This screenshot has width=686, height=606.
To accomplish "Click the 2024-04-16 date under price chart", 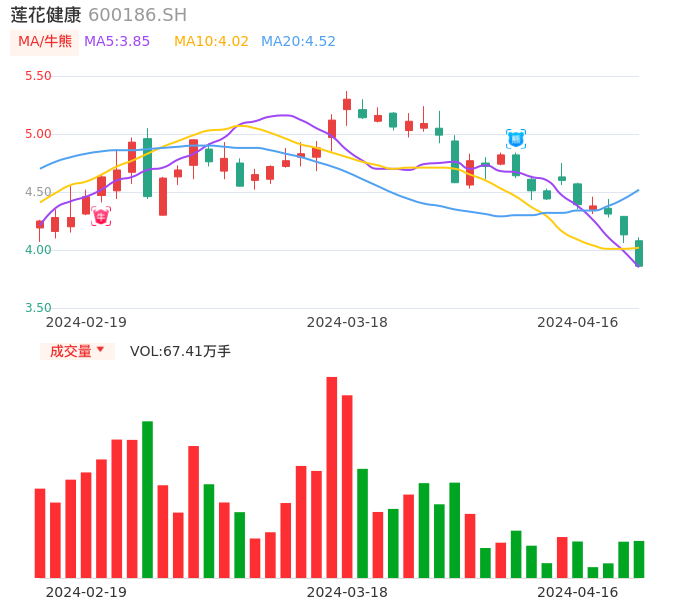I will [x=578, y=322].
